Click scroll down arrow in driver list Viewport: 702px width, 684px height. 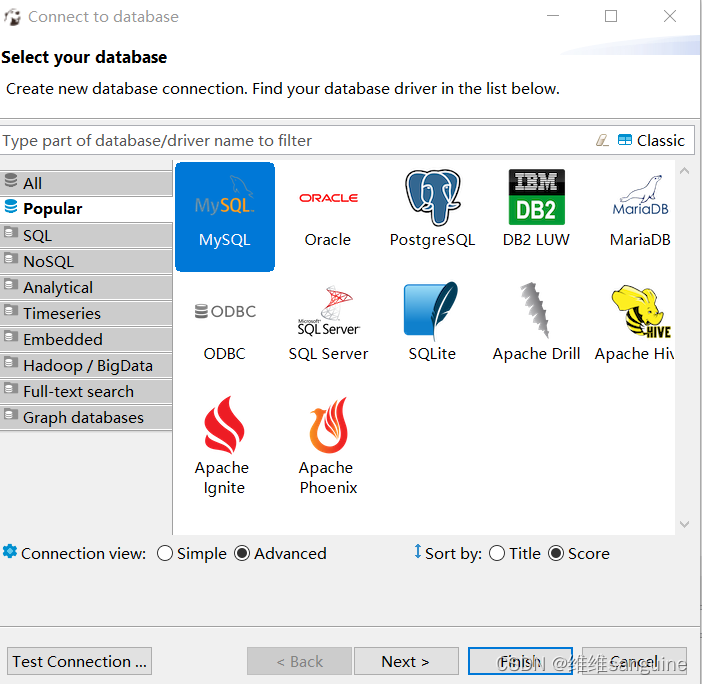pos(685,524)
